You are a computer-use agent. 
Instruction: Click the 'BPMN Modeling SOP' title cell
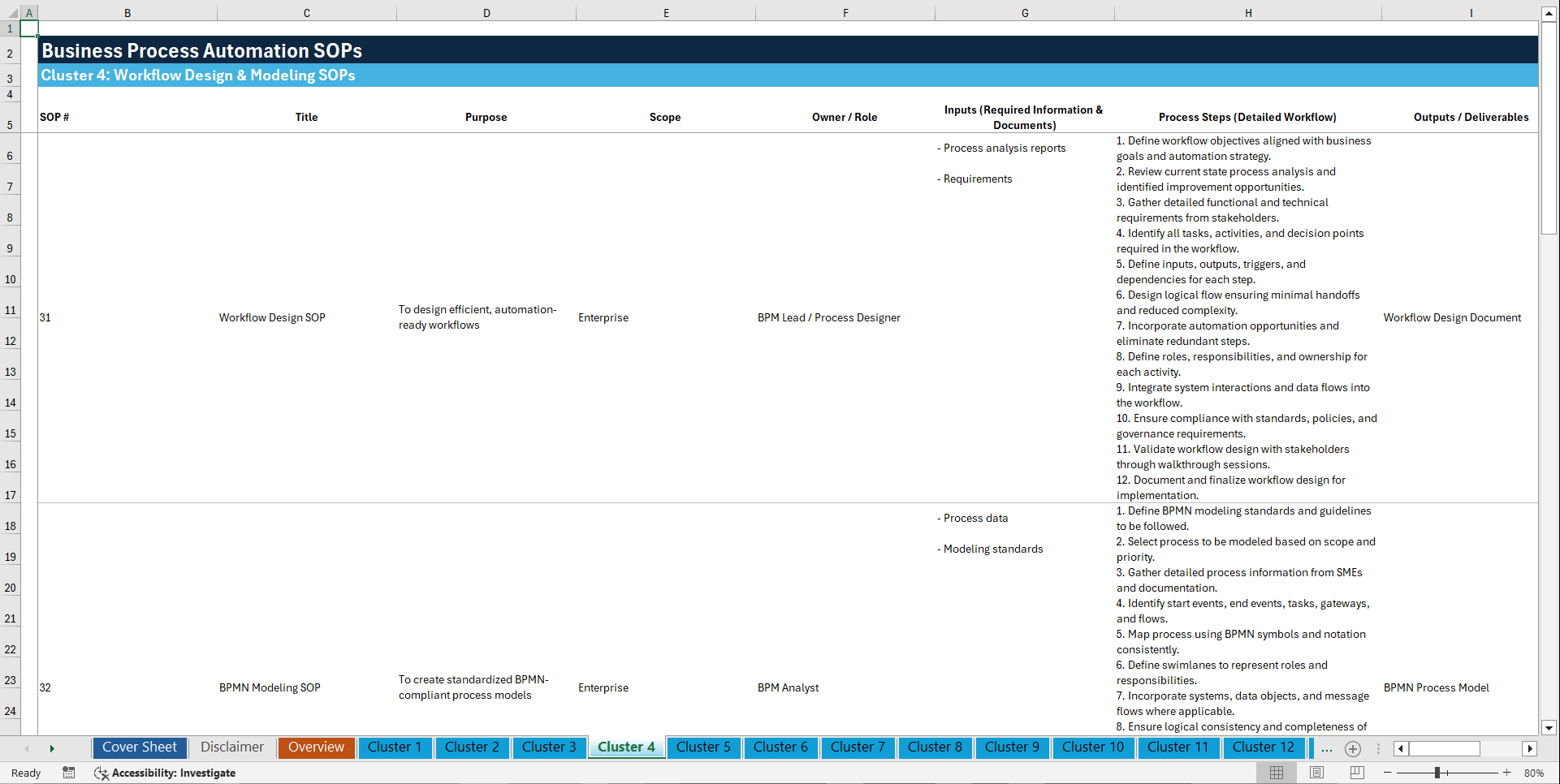tap(270, 687)
